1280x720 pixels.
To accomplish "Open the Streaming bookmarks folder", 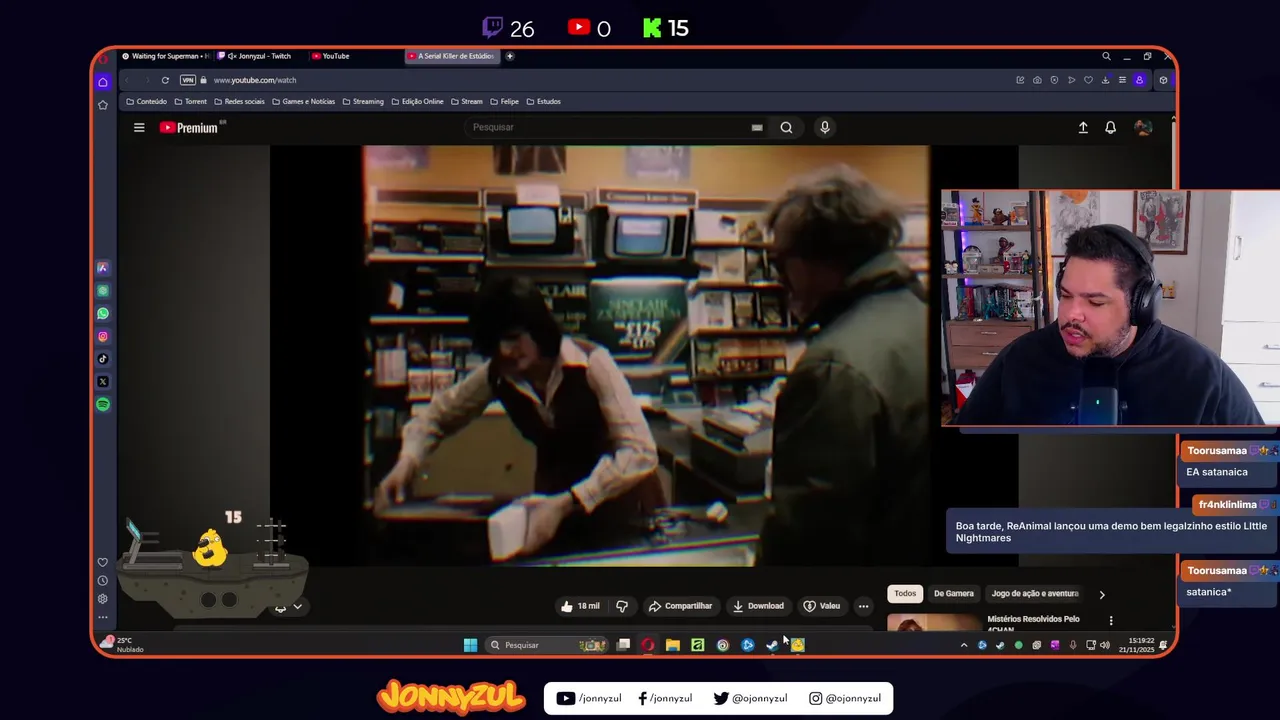I will pos(363,101).
